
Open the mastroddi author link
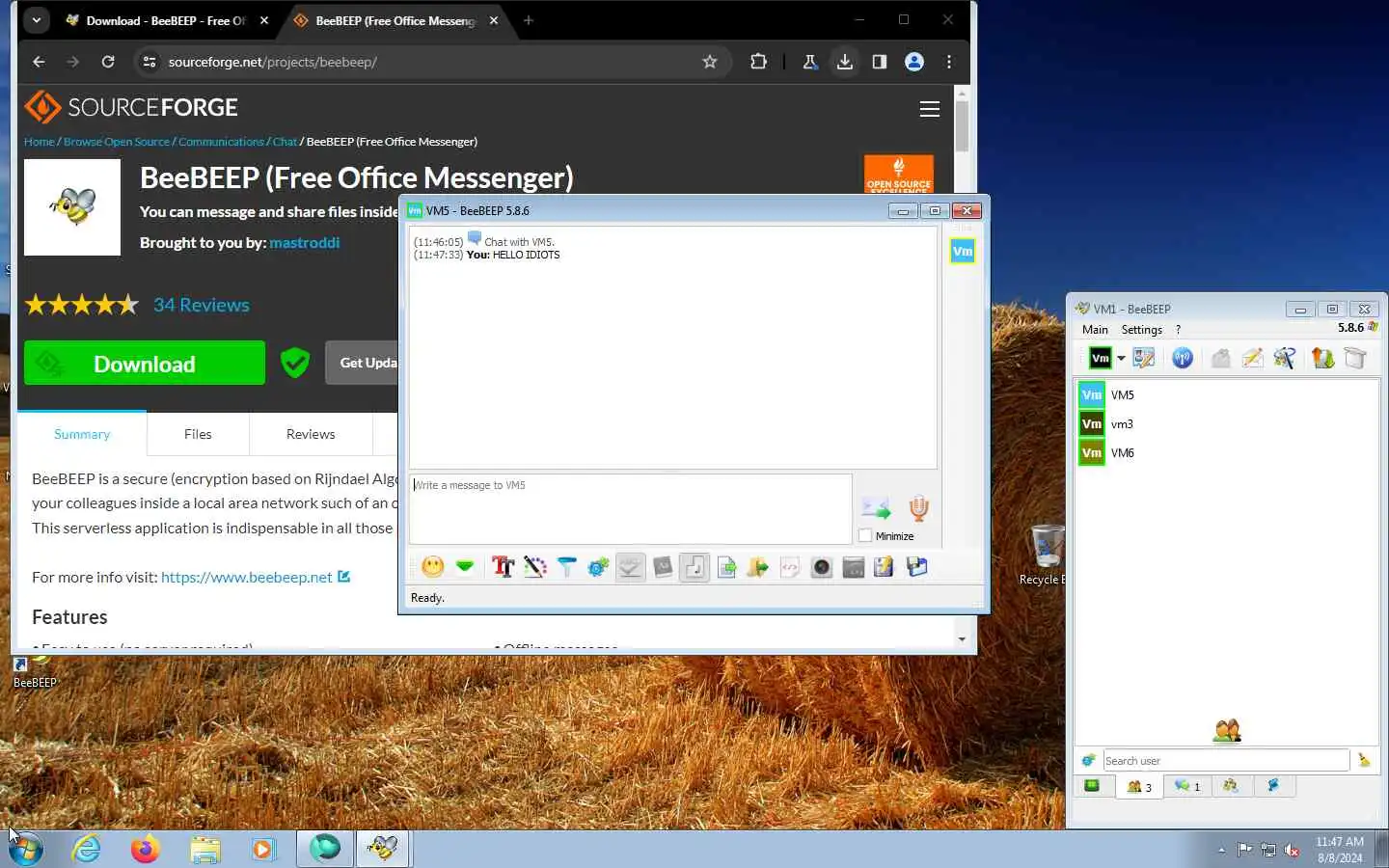304,242
